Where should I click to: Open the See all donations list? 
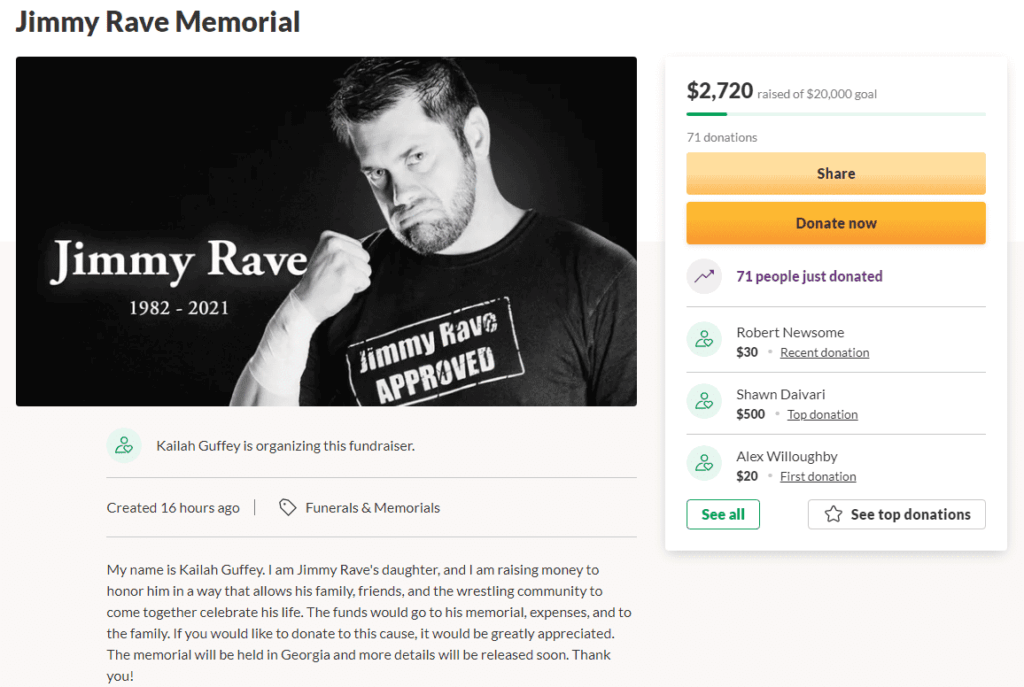point(723,514)
